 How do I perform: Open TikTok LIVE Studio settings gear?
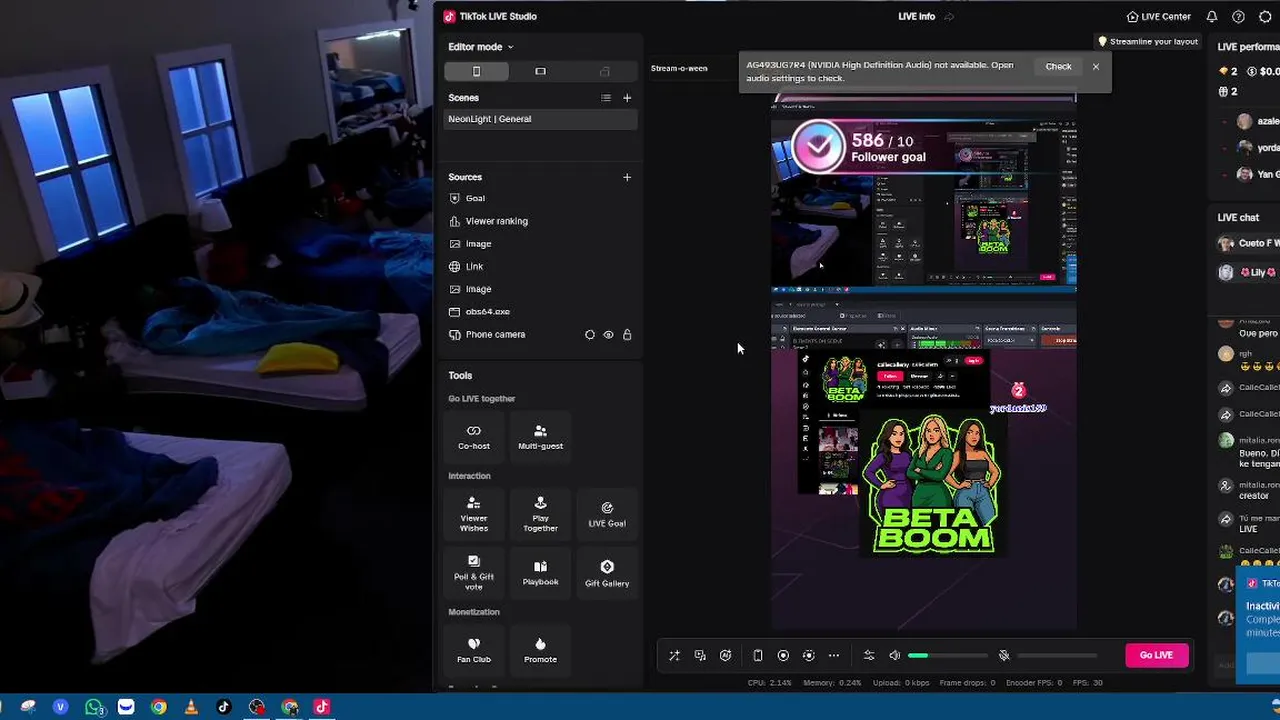click(x=1265, y=17)
